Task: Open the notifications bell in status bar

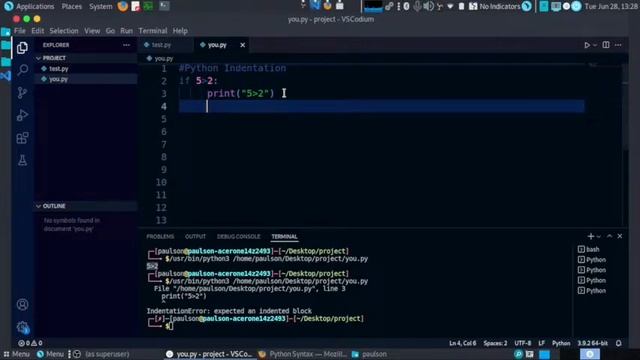Action: (618, 343)
